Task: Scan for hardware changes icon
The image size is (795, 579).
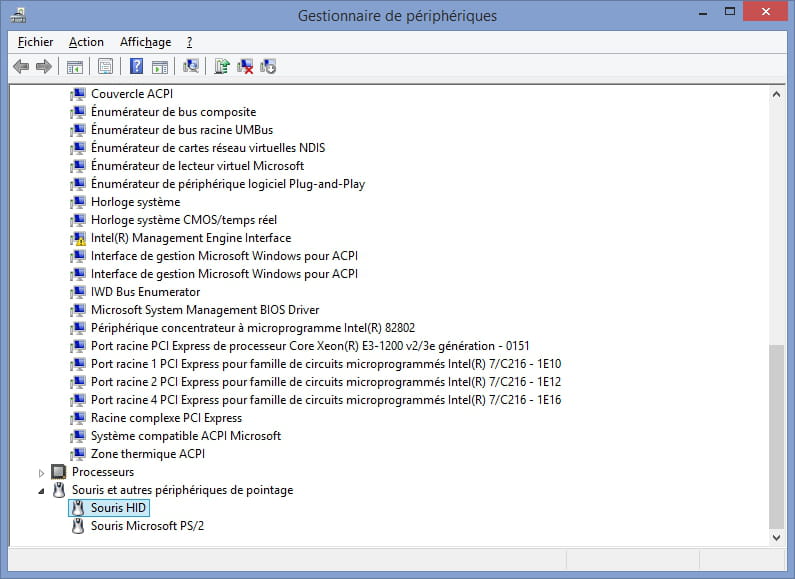Action: [x=191, y=66]
